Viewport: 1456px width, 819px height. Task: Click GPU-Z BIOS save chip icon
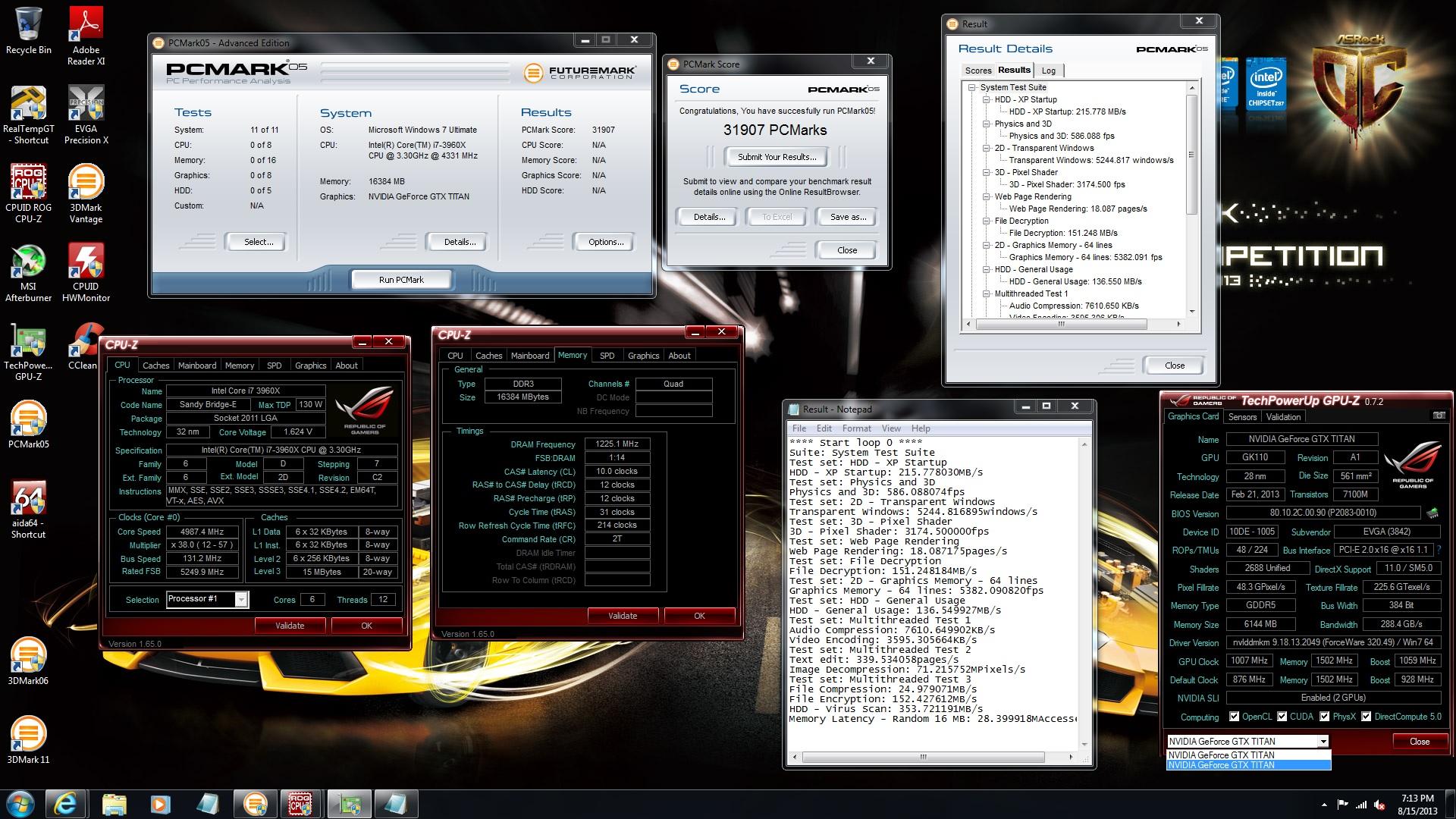1432,513
